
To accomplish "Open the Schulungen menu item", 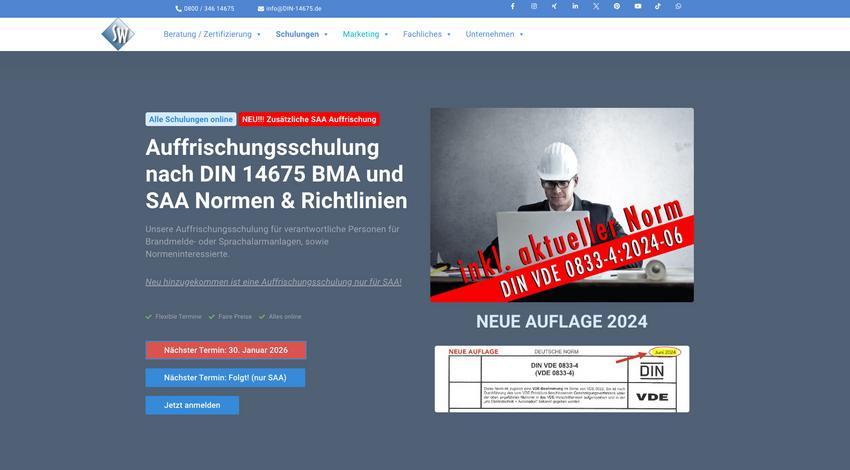I will point(297,34).
